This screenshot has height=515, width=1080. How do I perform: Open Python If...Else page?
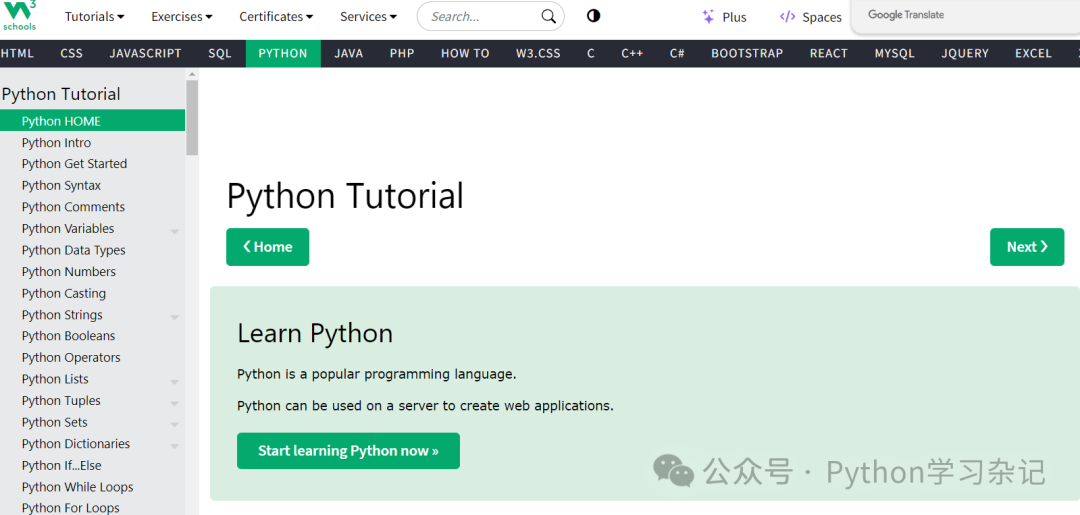pos(92,465)
